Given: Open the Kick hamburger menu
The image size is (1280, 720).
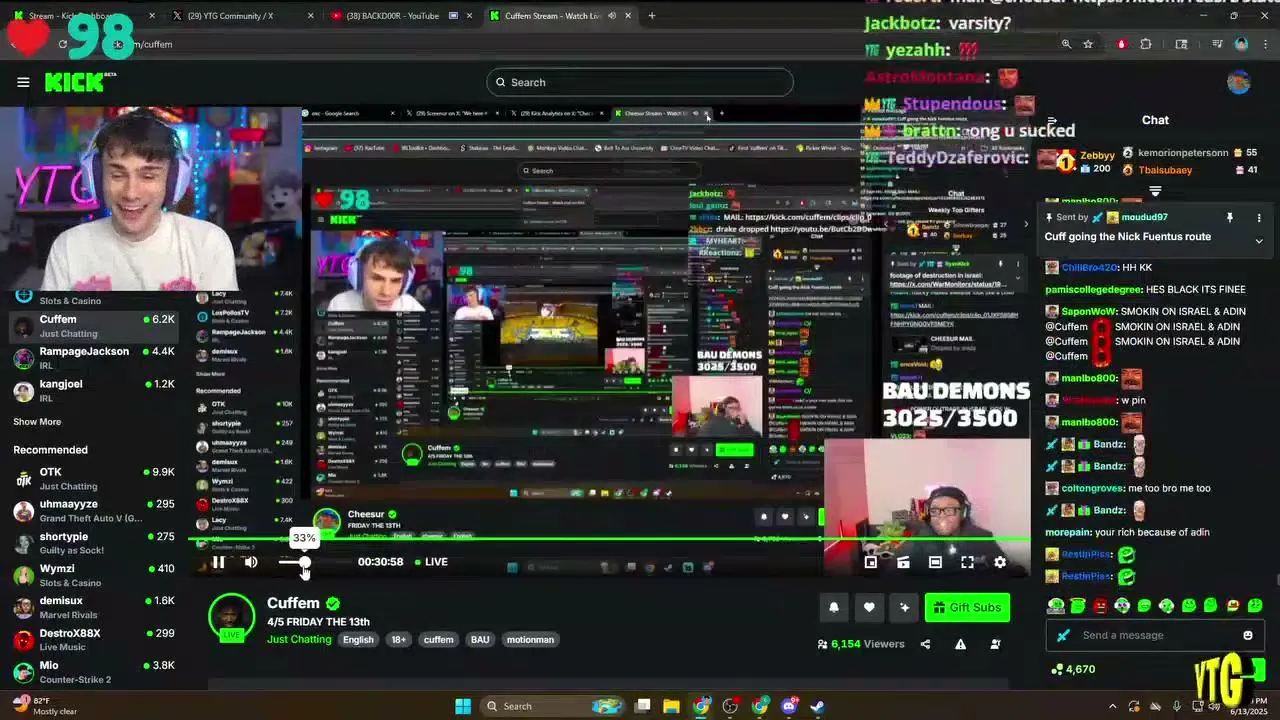Looking at the screenshot, I should (x=23, y=82).
